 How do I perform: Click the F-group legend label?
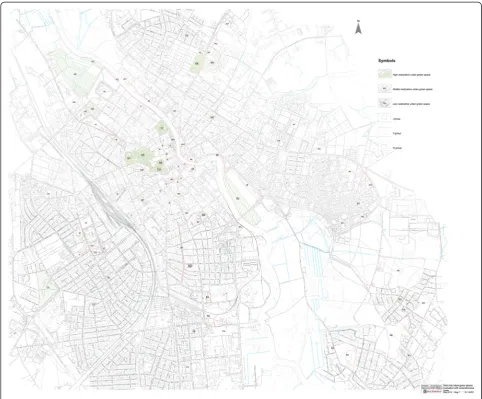click(397, 133)
